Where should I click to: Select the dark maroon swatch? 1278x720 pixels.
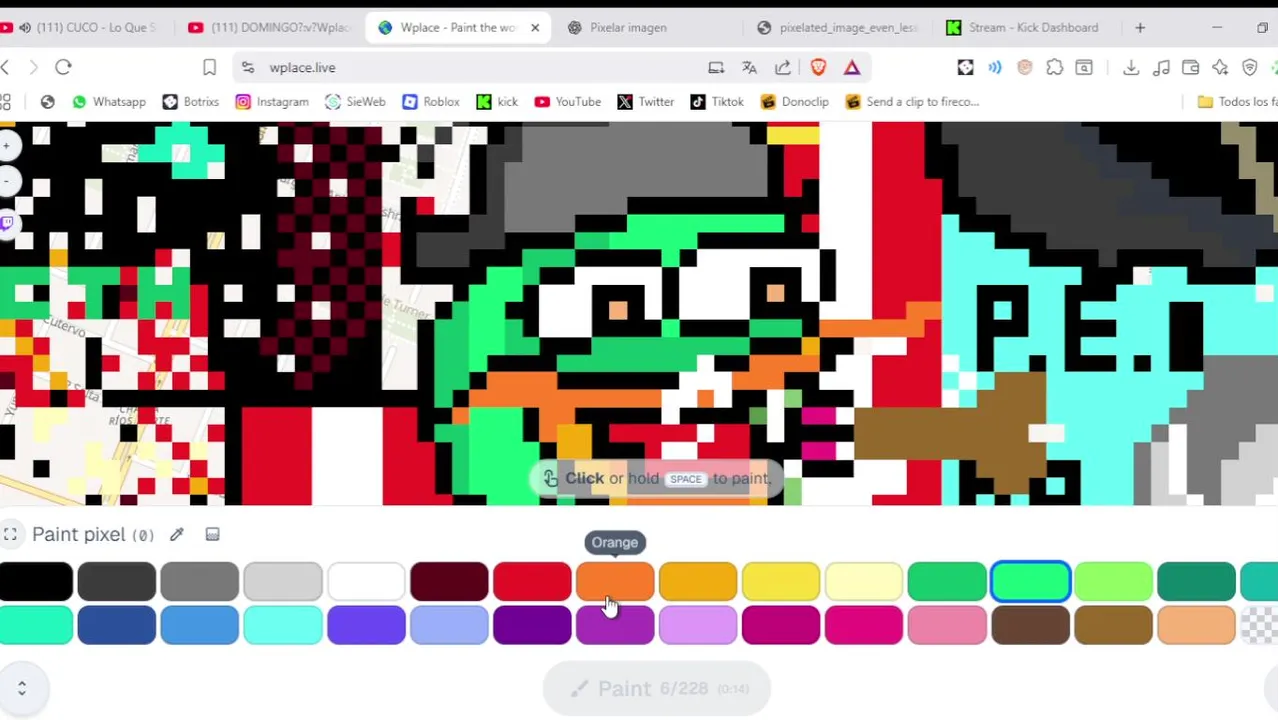point(449,581)
